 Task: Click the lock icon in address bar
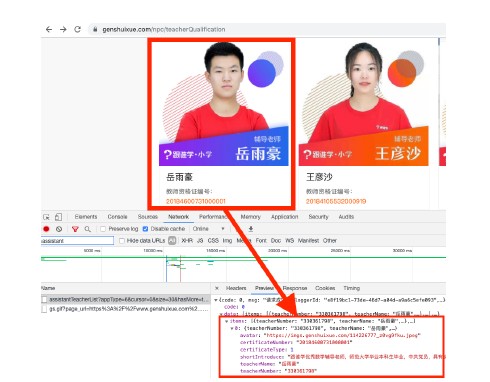click(95, 29)
